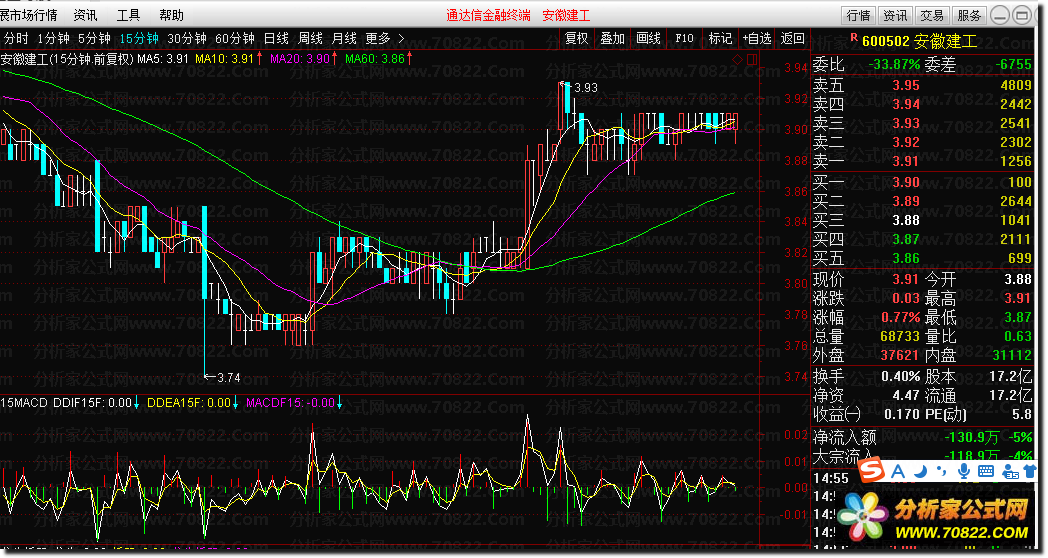Click the 安徽建工(15分钟 前复权) chart title
This screenshot has width=1048, height=558.
pos(67,59)
